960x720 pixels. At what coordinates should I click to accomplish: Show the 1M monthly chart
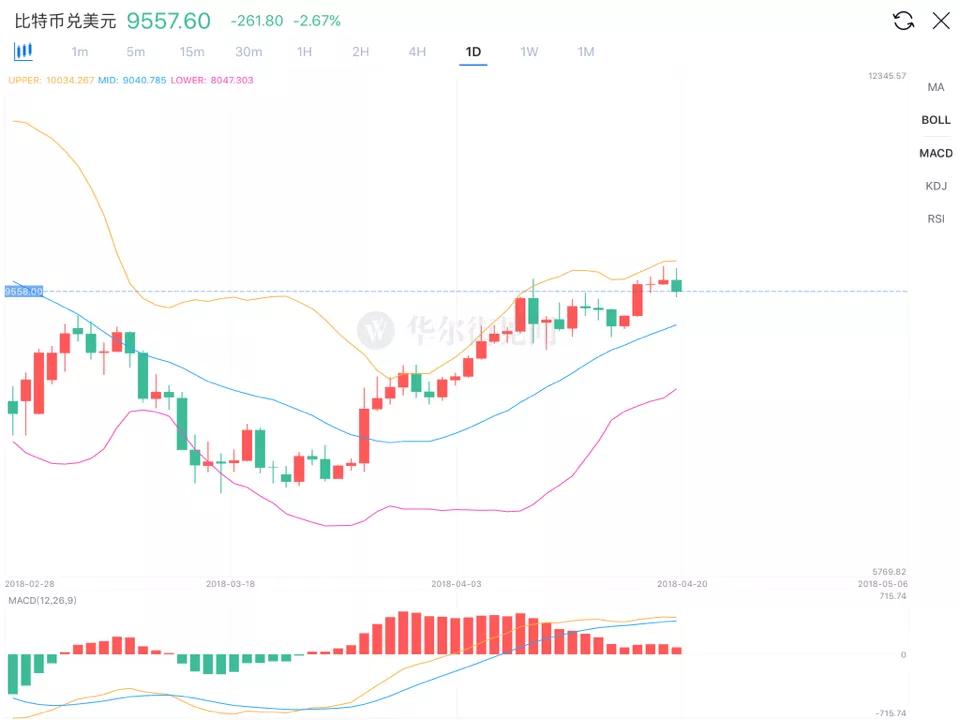coord(586,52)
